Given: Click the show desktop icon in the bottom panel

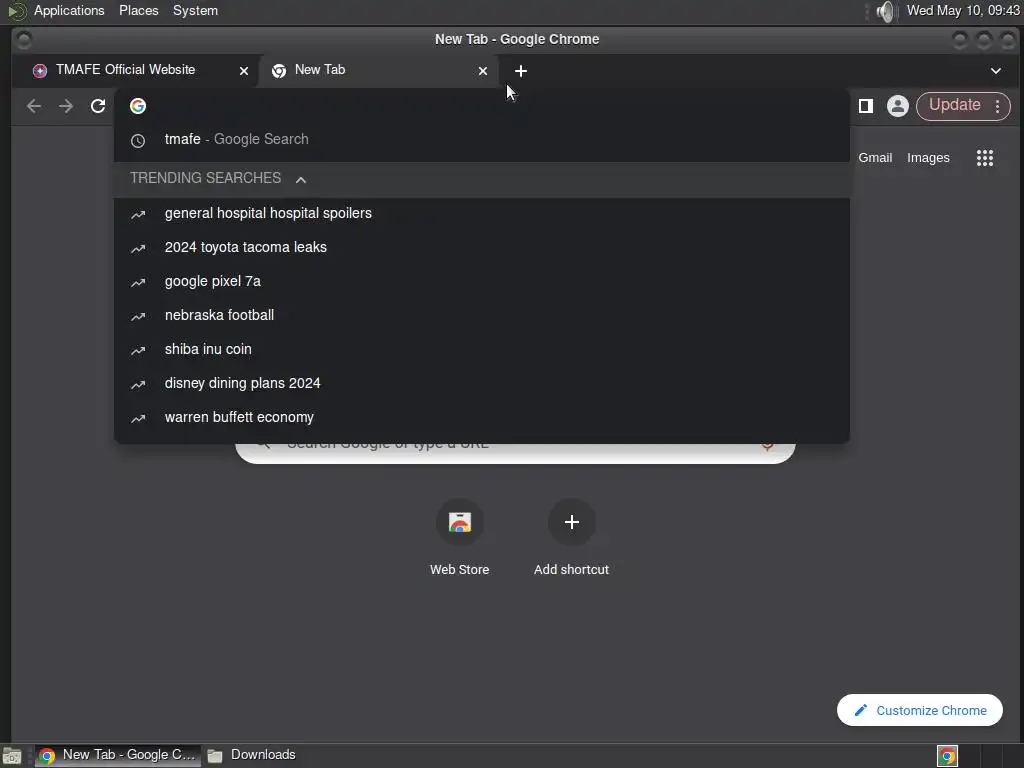Looking at the screenshot, I should [x=12, y=756].
